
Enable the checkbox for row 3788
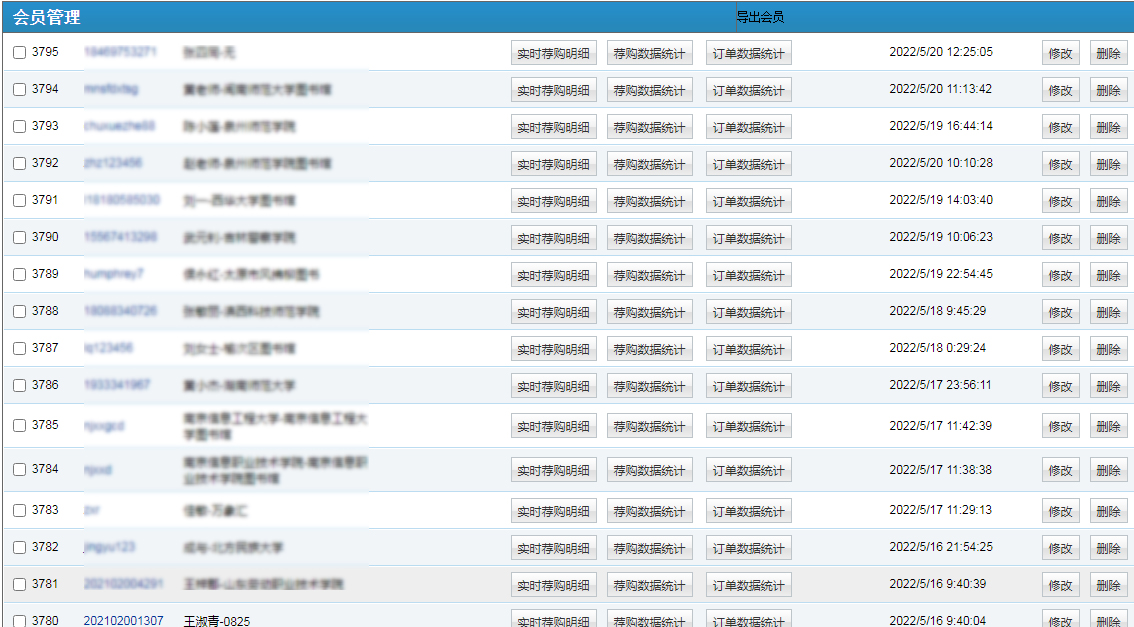20,312
